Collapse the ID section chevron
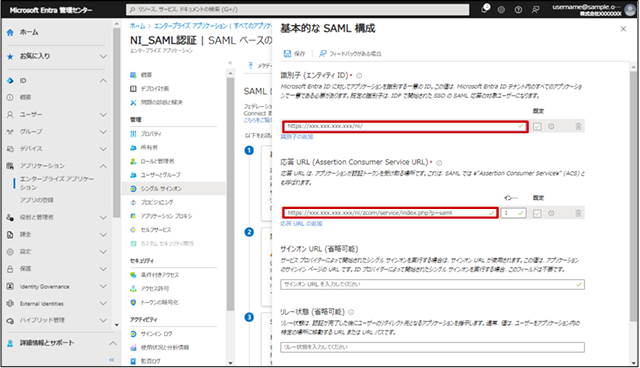 pos(103,81)
